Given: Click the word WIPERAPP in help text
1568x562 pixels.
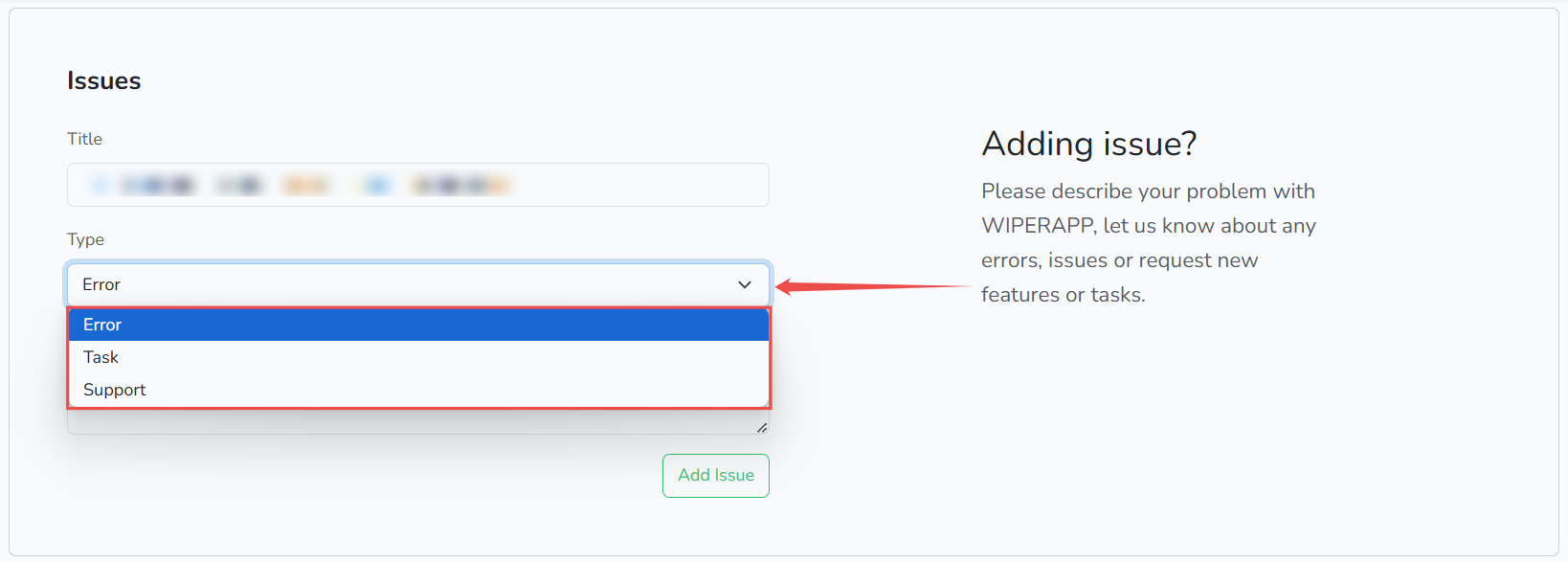Looking at the screenshot, I should pyautogui.click(x=1038, y=226).
